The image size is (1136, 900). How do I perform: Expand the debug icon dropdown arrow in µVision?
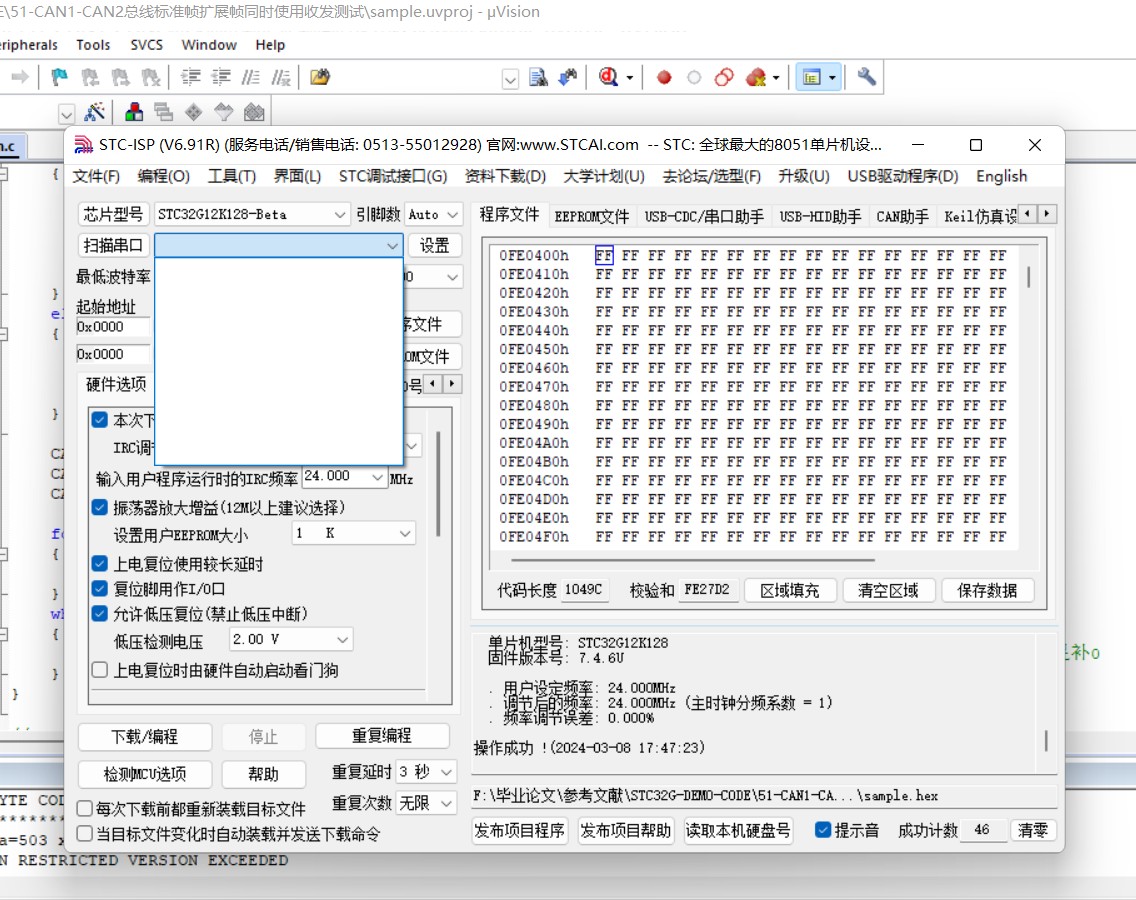point(630,77)
